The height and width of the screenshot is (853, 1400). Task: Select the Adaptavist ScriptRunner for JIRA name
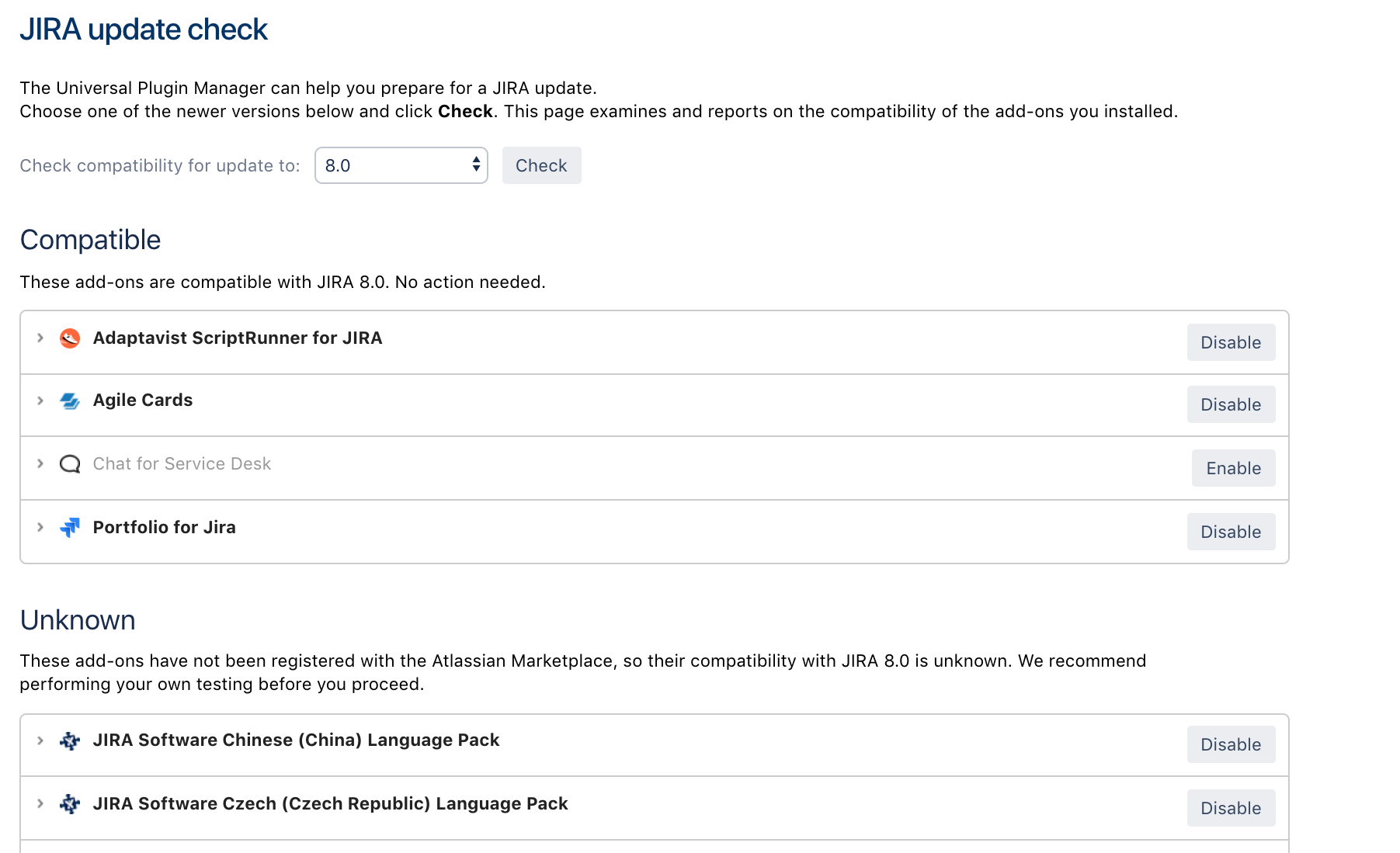click(x=238, y=338)
